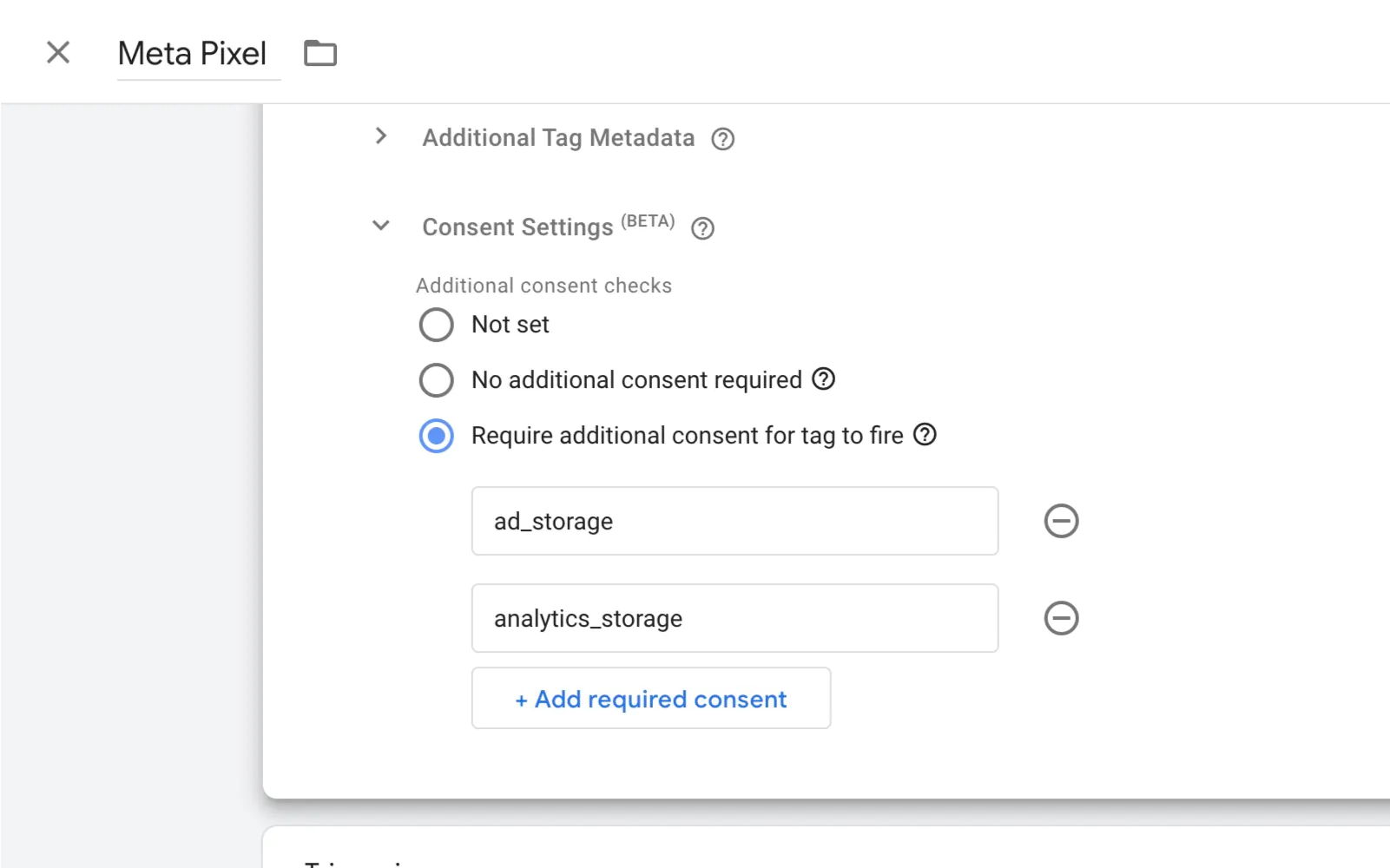Collapse the Consent Settings section
This screenshot has height=868, width=1390.
380,226
